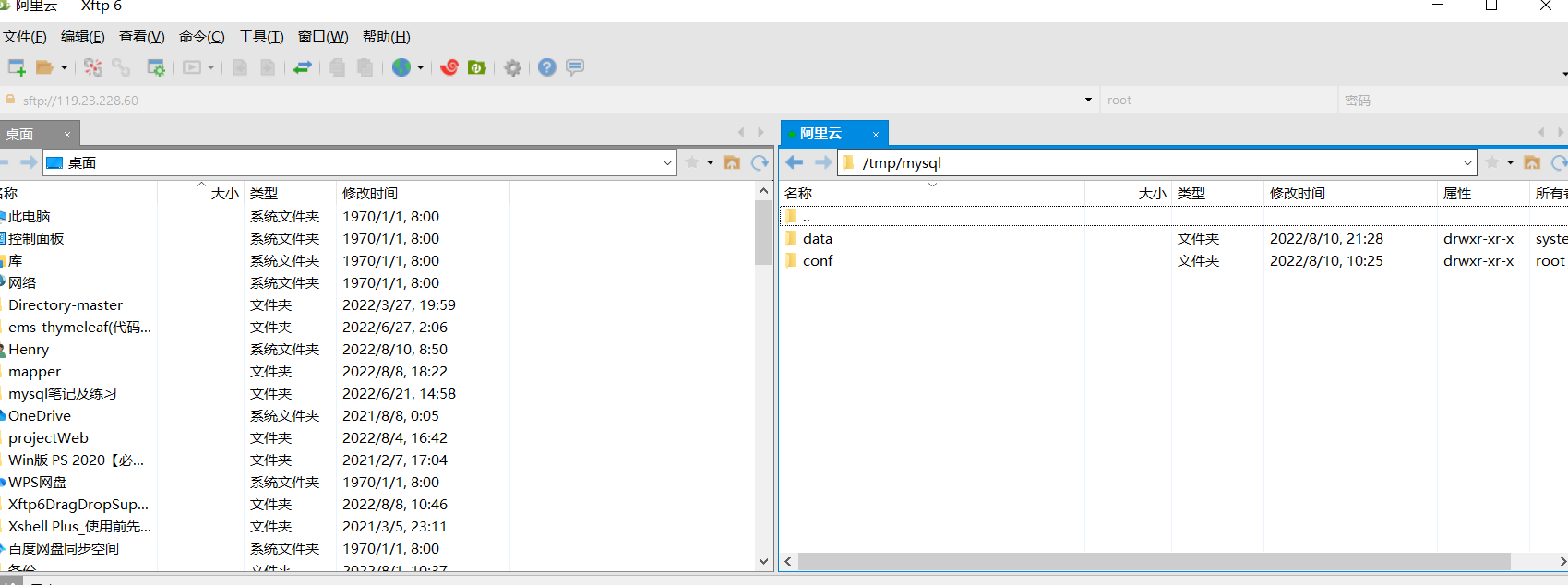Open Help with the blue question mark
Viewport: 1568px width, 585px height.
(x=547, y=67)
